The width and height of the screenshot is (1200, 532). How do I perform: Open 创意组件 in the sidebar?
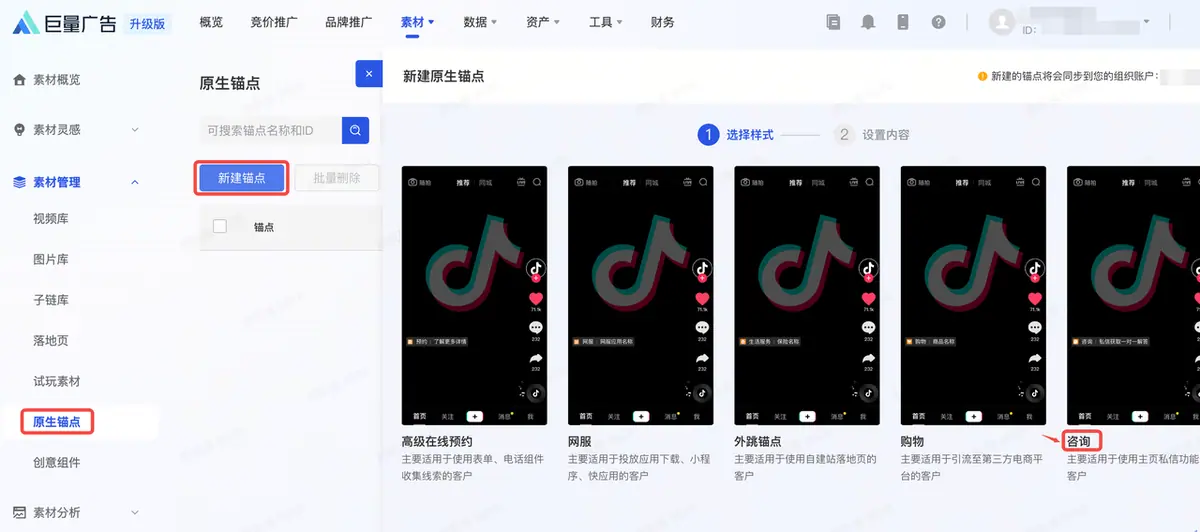click(57, 463)
